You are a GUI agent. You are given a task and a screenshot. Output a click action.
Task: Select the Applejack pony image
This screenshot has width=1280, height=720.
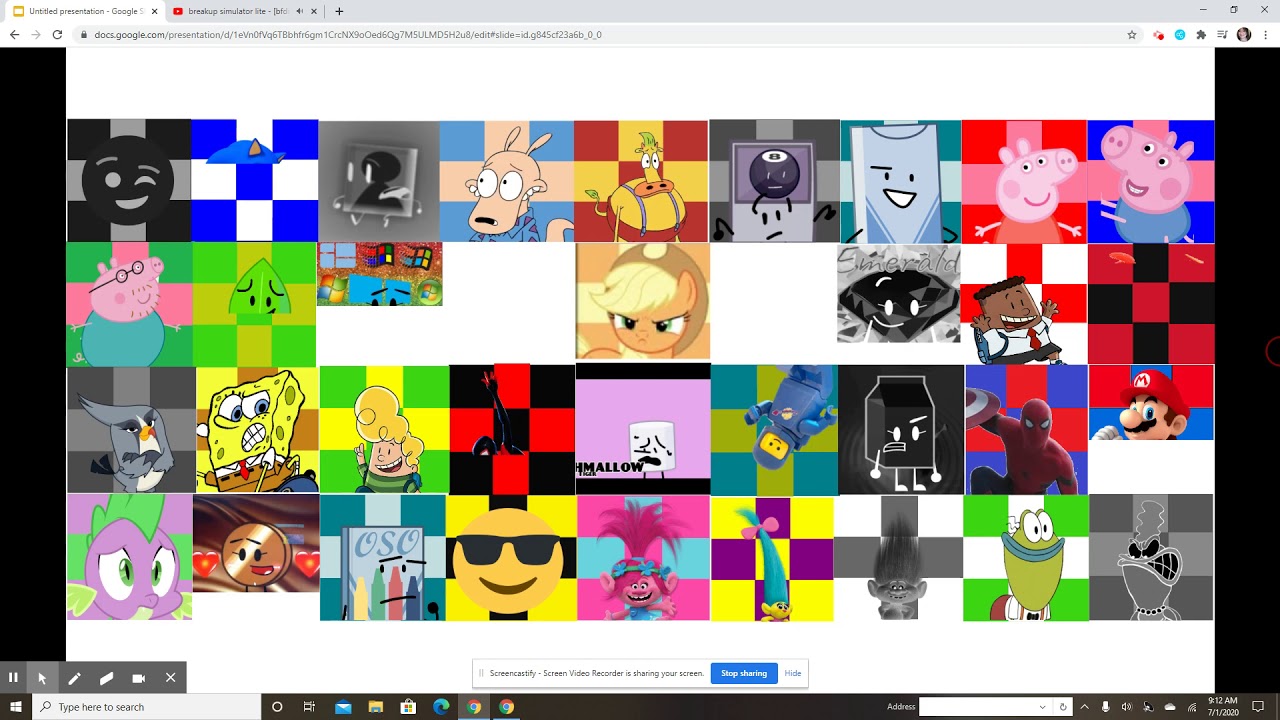coord(643,301)
